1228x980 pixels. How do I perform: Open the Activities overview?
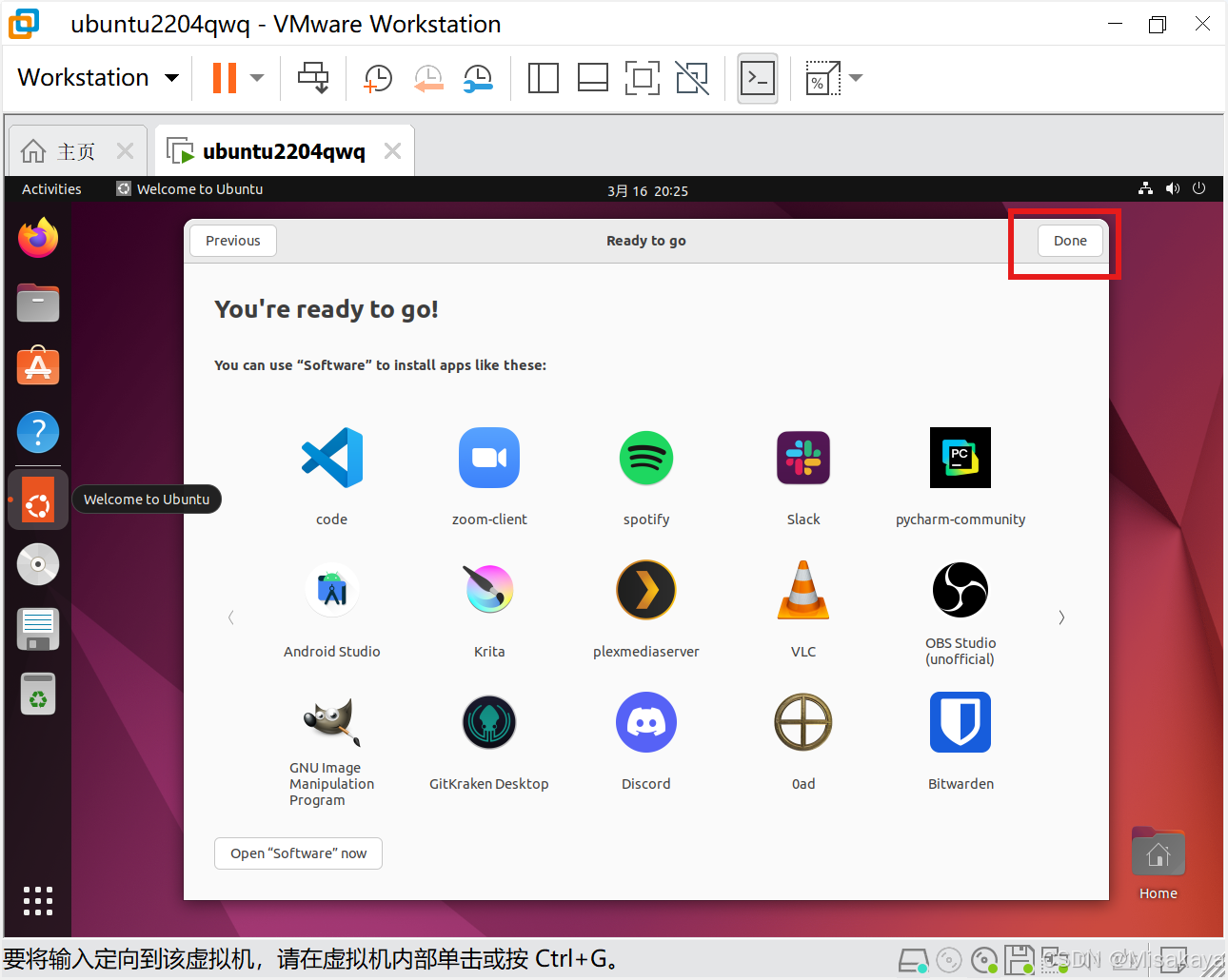pyautogui.click(x=51, y=189)
